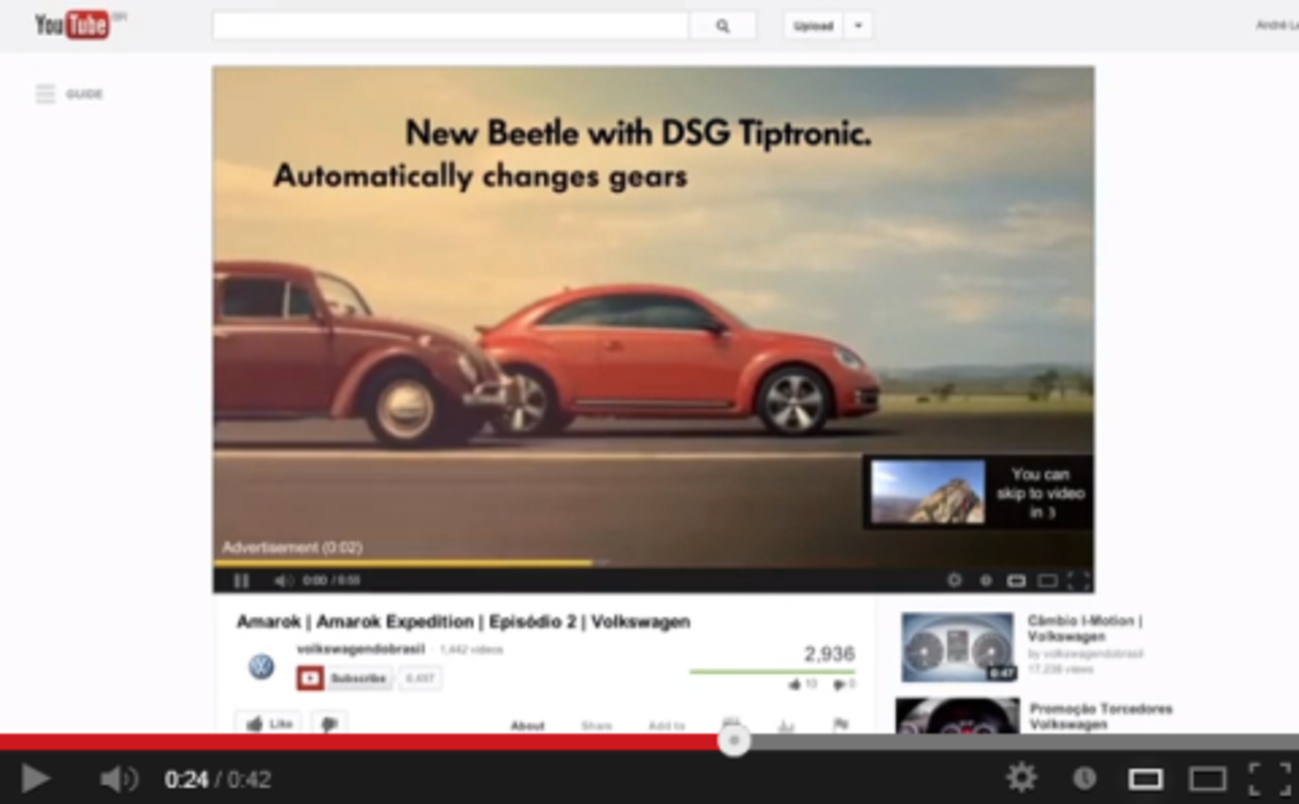This screenshot has height=804, width=1299.
Task: Click the 'Automatically changes gears' text
Action: click(480, 177)
